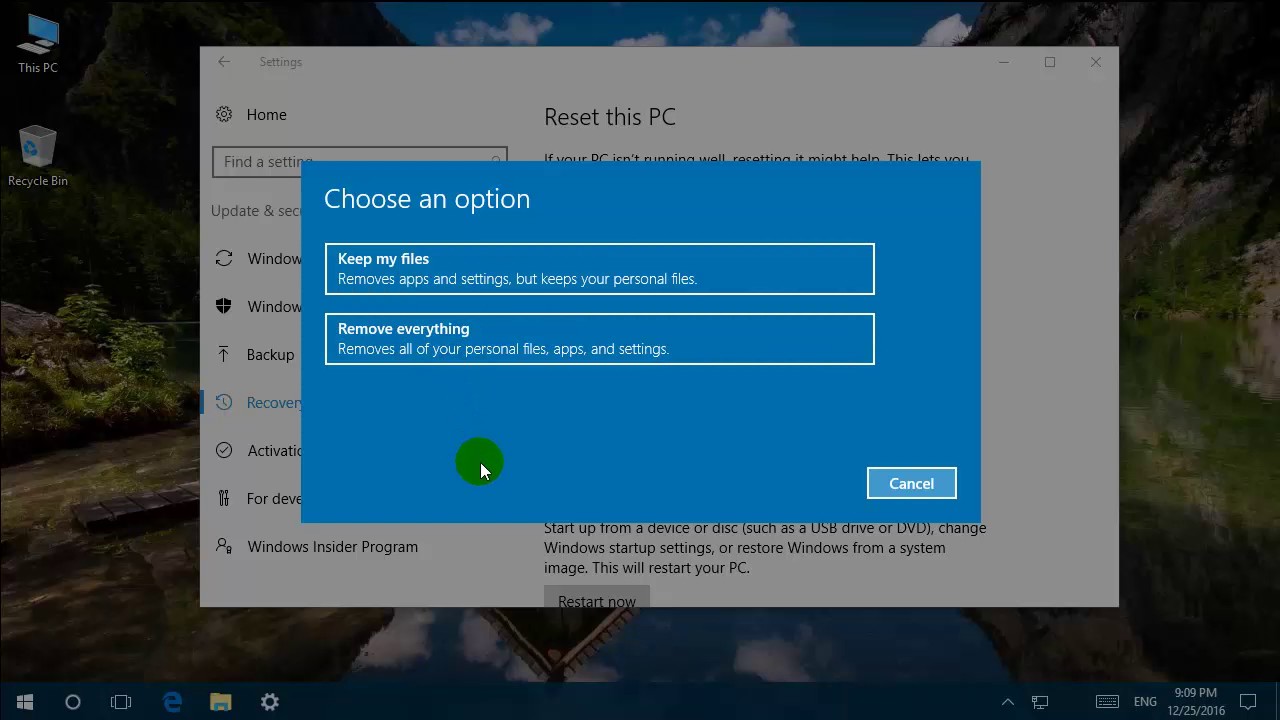This screenshot has height=720, width=1280.
Task: Close the Settings window
Action: 1096,62
